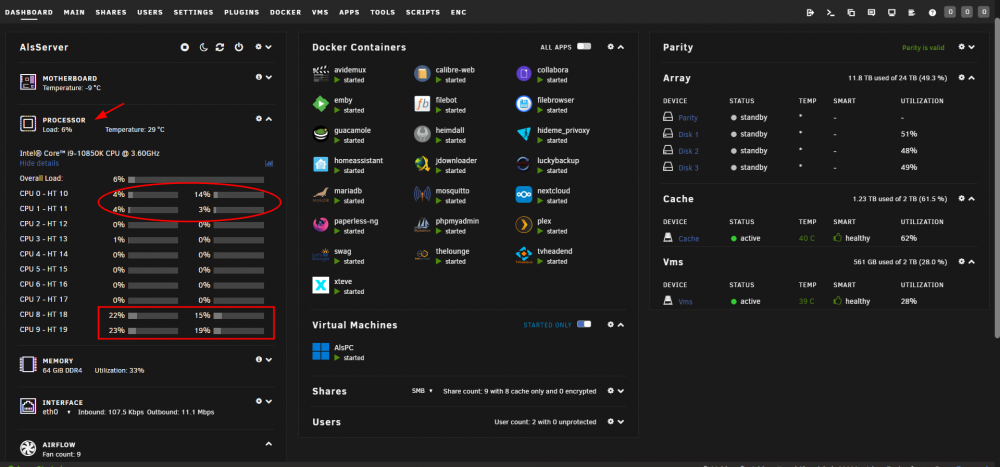Open the DOCKER menu tab
Screen dimensions: 1000x467
[286, 12]
